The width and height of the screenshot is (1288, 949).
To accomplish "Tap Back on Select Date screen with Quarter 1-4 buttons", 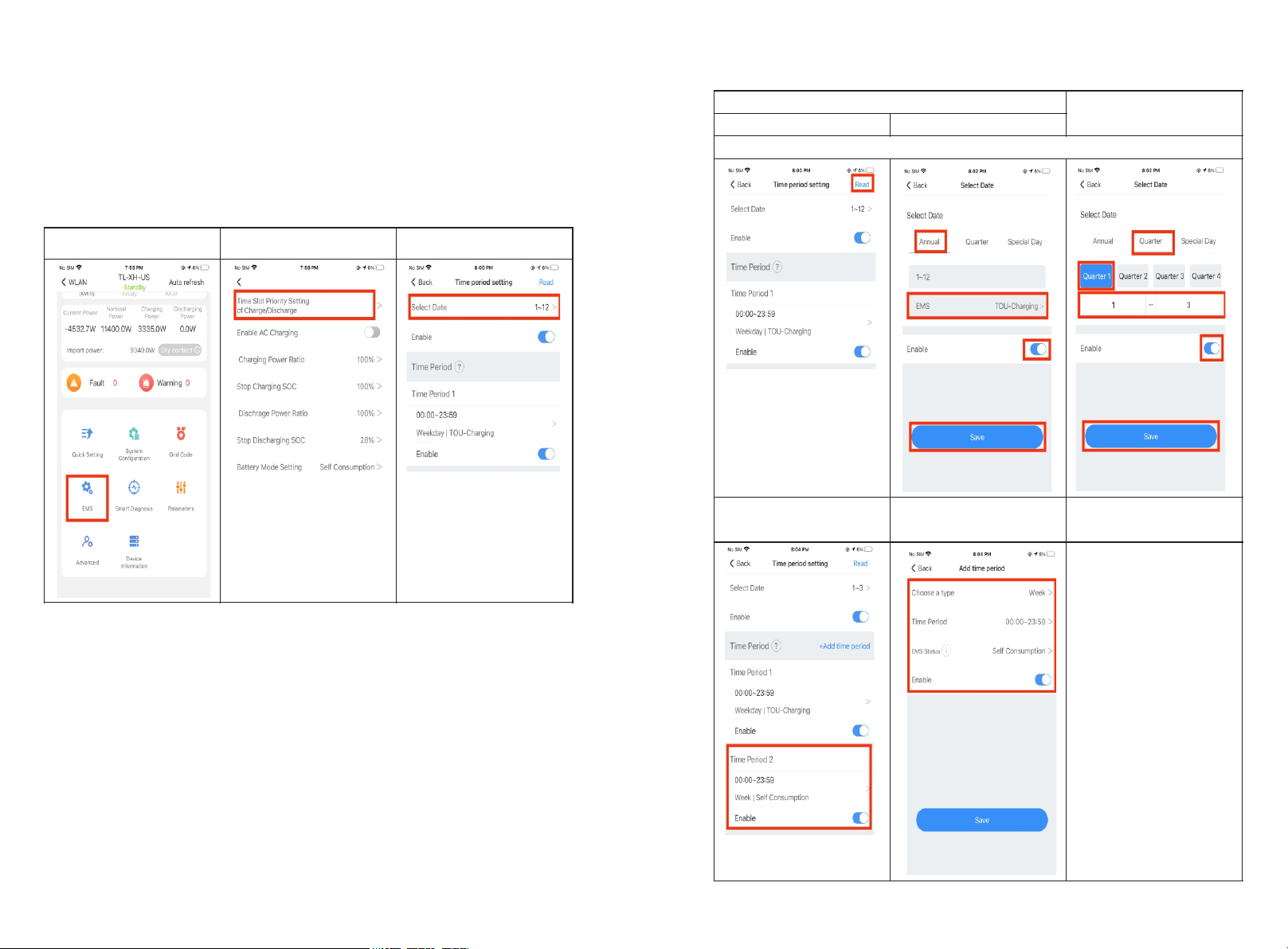I will (1090, 184).
